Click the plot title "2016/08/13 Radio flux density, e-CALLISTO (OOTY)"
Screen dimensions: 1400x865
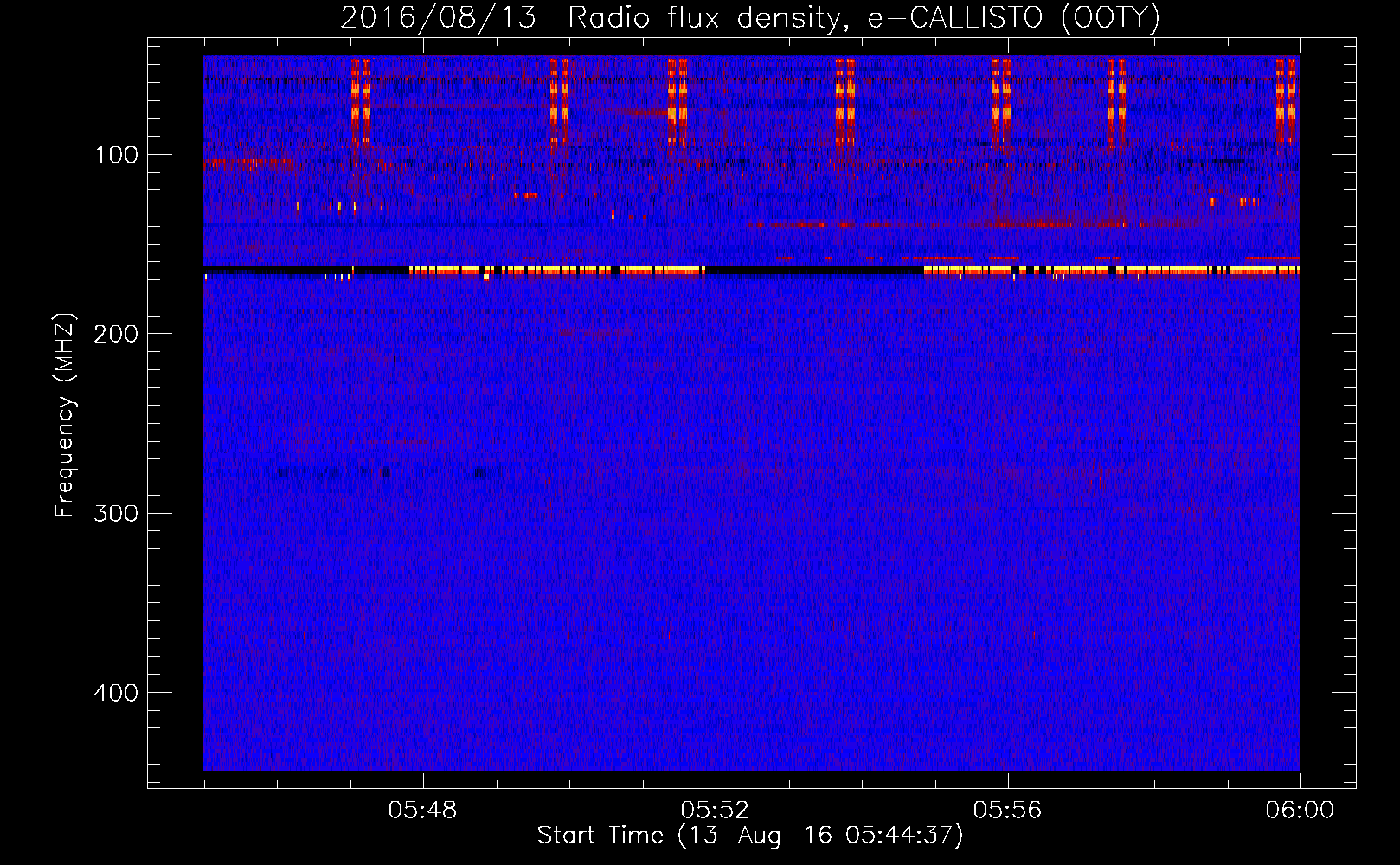[750, 18]
